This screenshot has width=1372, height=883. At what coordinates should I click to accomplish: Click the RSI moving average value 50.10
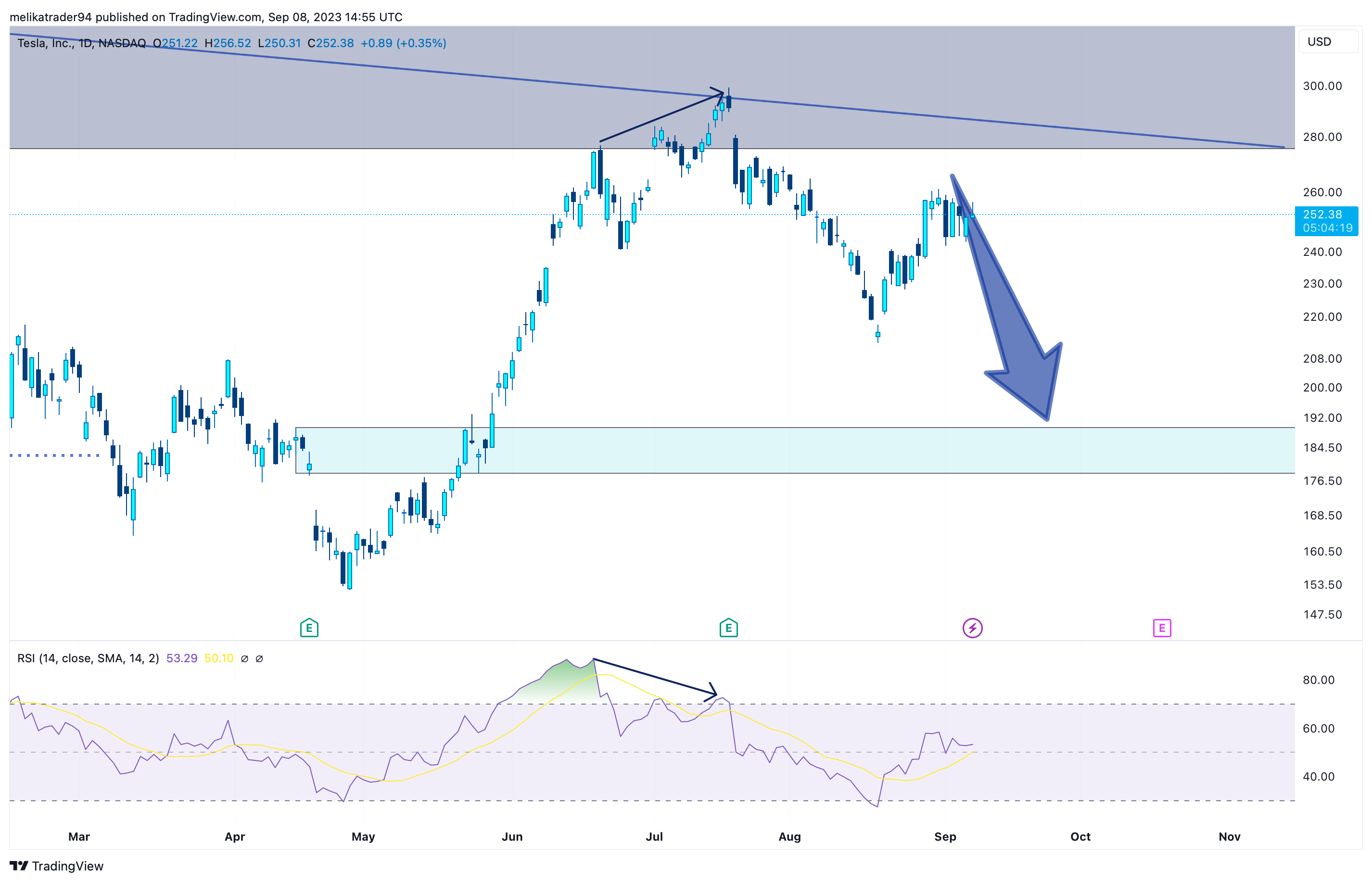219,658
